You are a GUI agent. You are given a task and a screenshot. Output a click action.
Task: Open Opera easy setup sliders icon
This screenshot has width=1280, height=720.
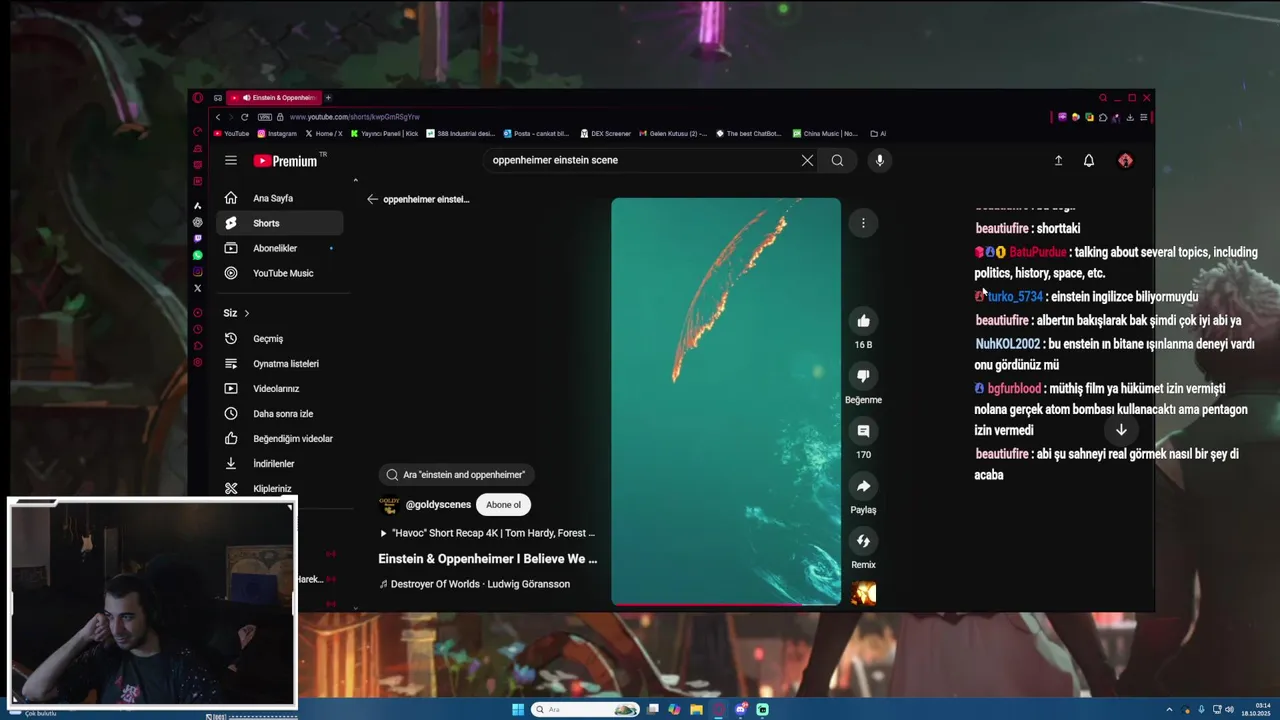point(1144,117)
